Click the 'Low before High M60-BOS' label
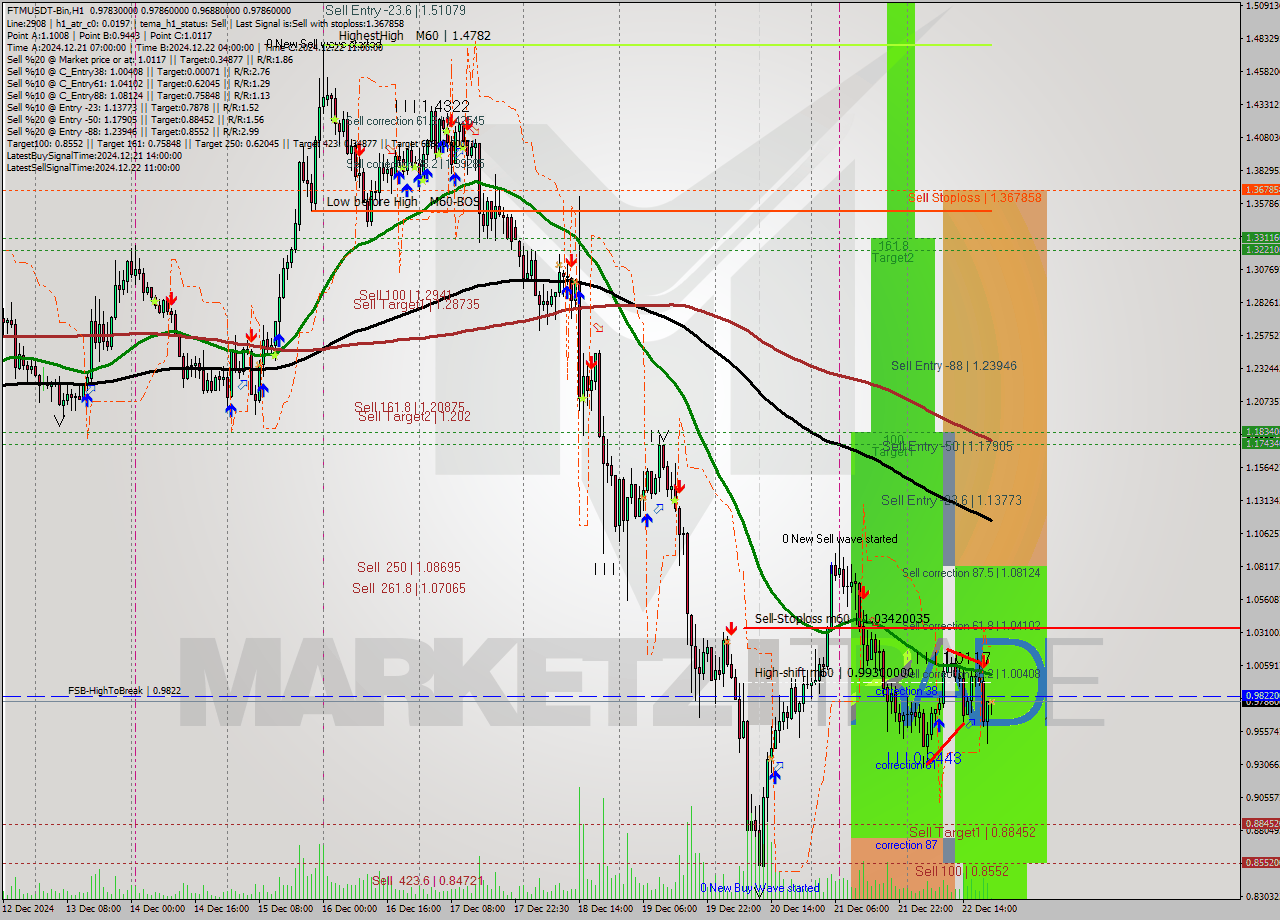The image size is (1280, 920). click(x=403, y=202)
